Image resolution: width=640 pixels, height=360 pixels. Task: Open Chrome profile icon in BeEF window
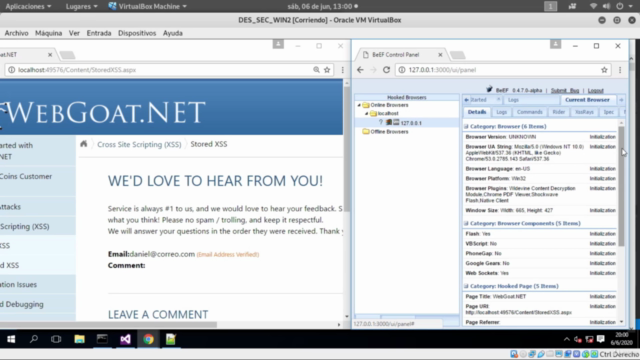(555, 44)
